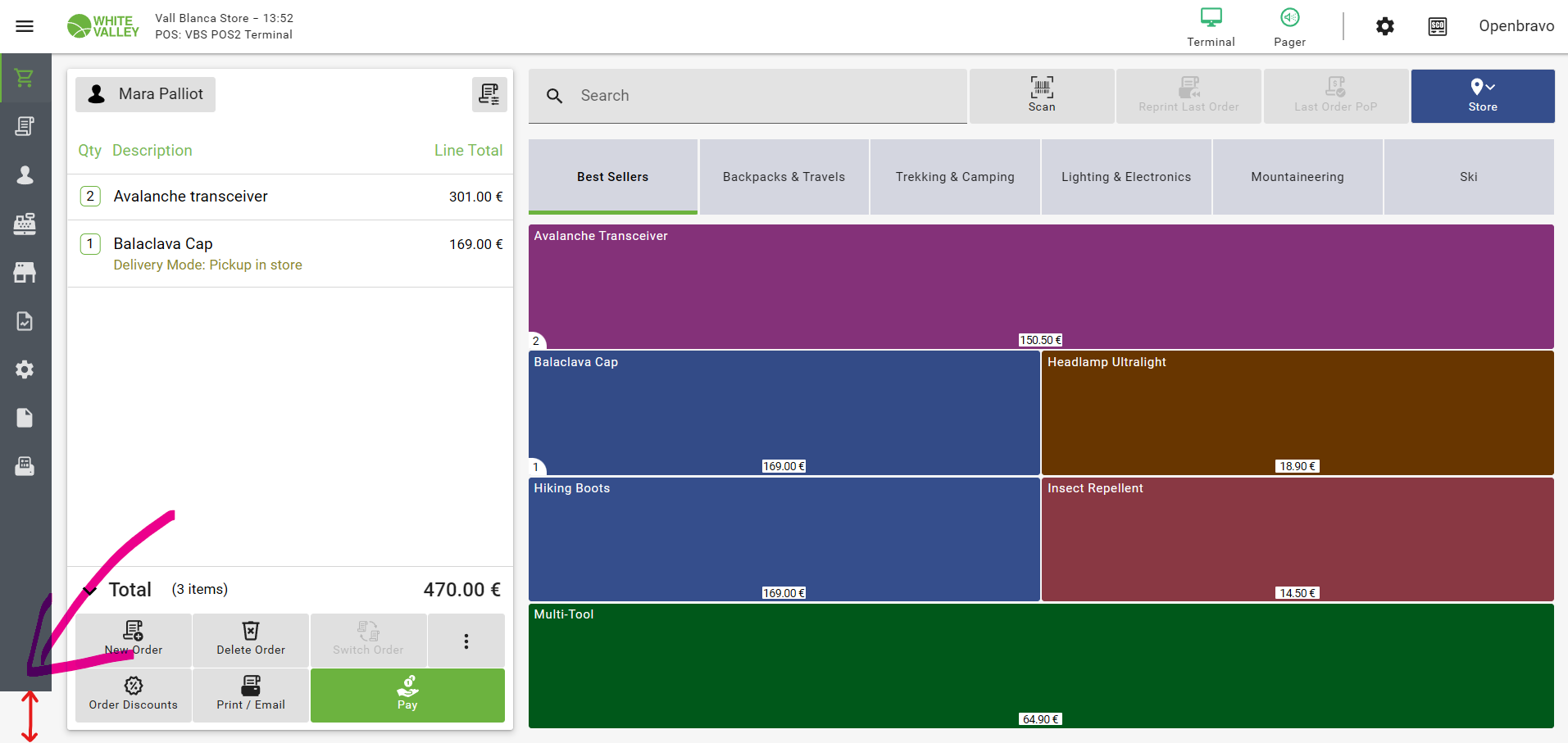Select customer Mara Palliot button
The image size is (1568, 743).
(x=146, y=94)
